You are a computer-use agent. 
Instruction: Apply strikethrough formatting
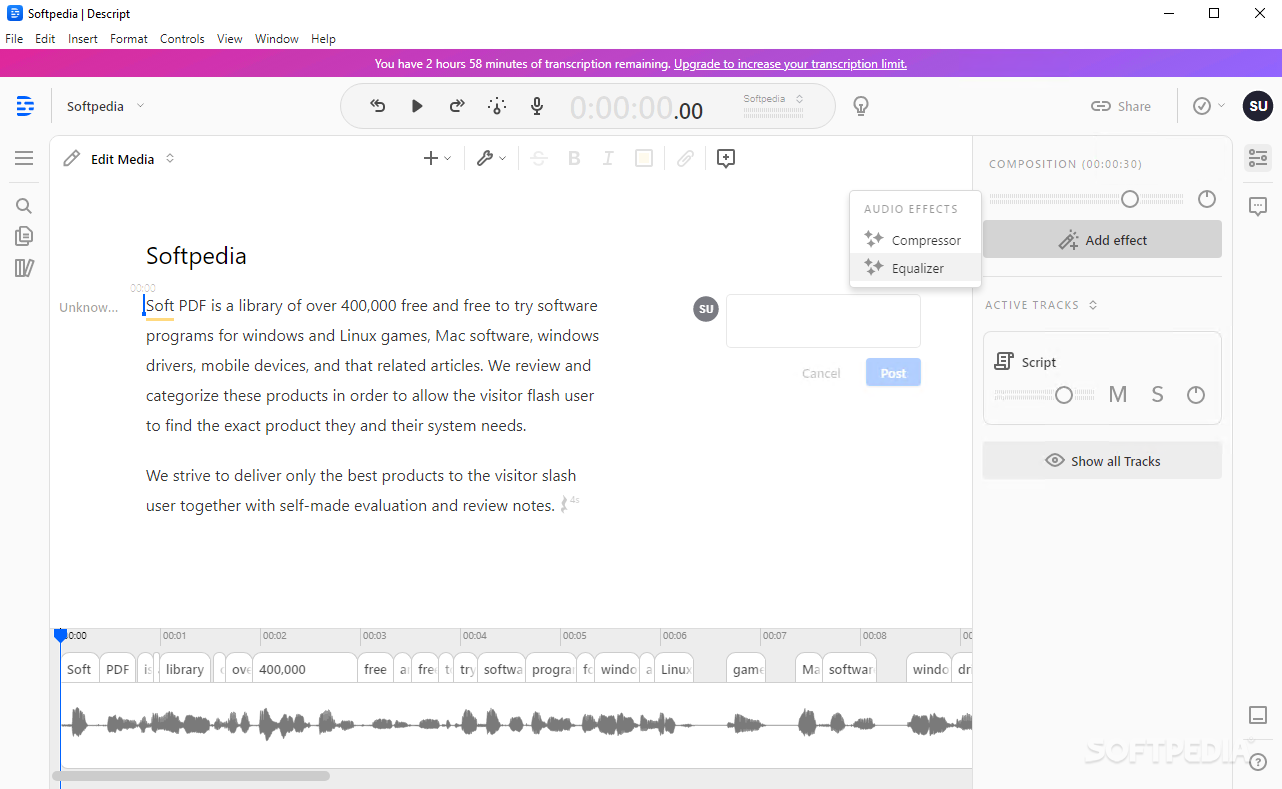pyautogui.click(x=539, y=158)
